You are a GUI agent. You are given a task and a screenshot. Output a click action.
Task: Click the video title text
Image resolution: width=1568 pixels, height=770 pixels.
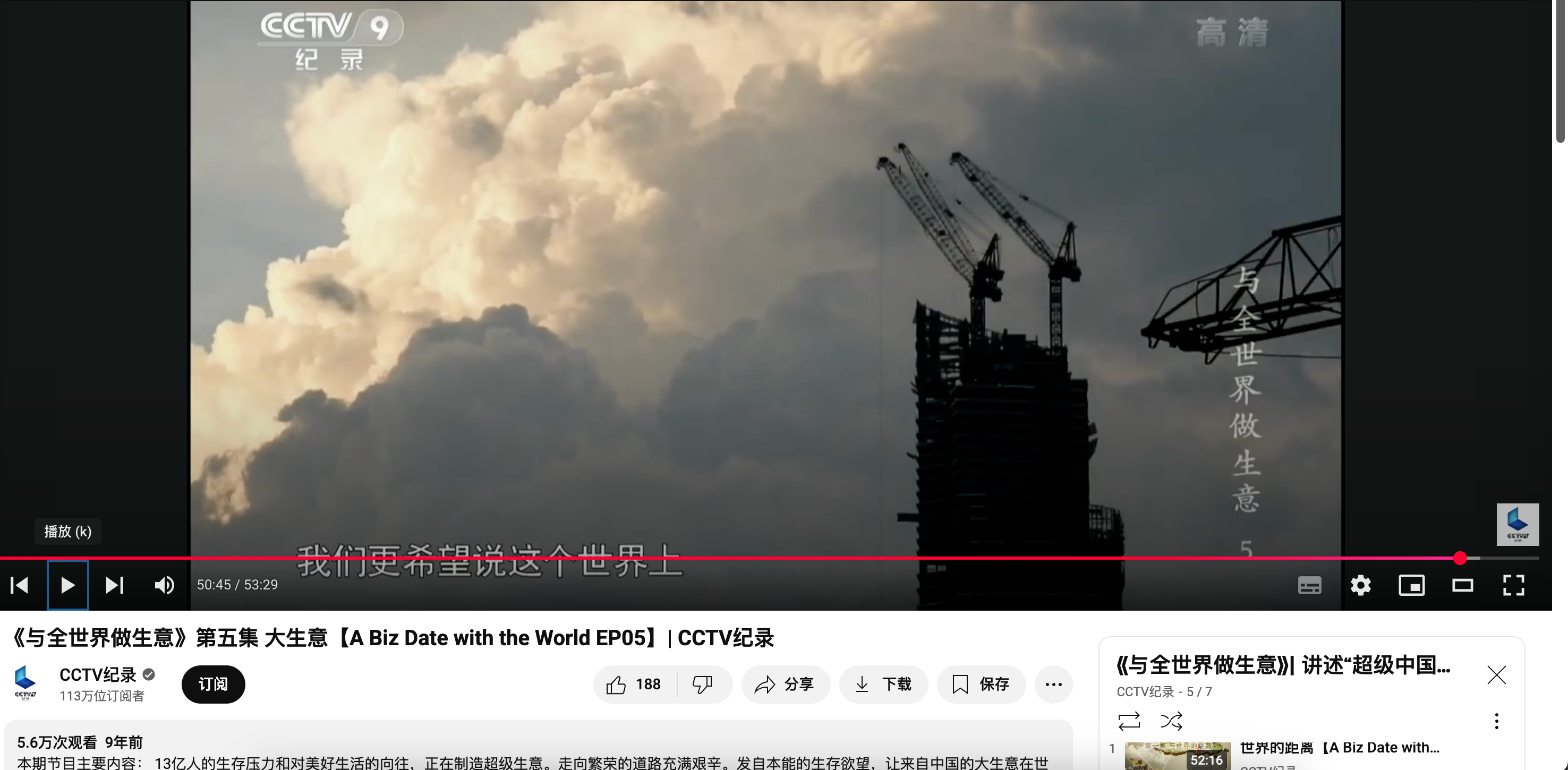tap(393, 638)
